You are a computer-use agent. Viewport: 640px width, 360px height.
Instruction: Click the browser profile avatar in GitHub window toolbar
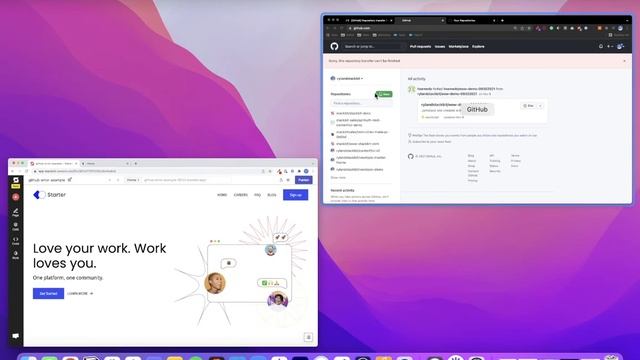click(620, 28)
